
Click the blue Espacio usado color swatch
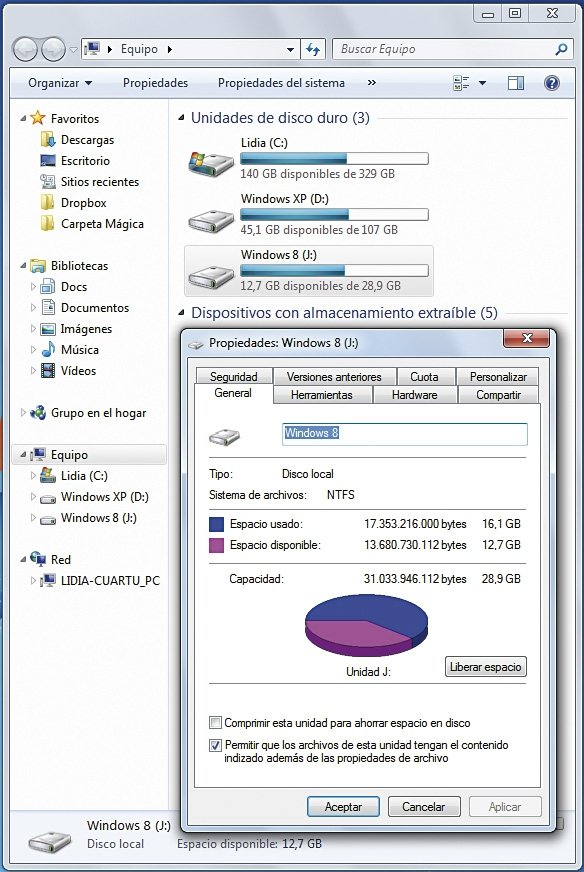pos(216,524)
